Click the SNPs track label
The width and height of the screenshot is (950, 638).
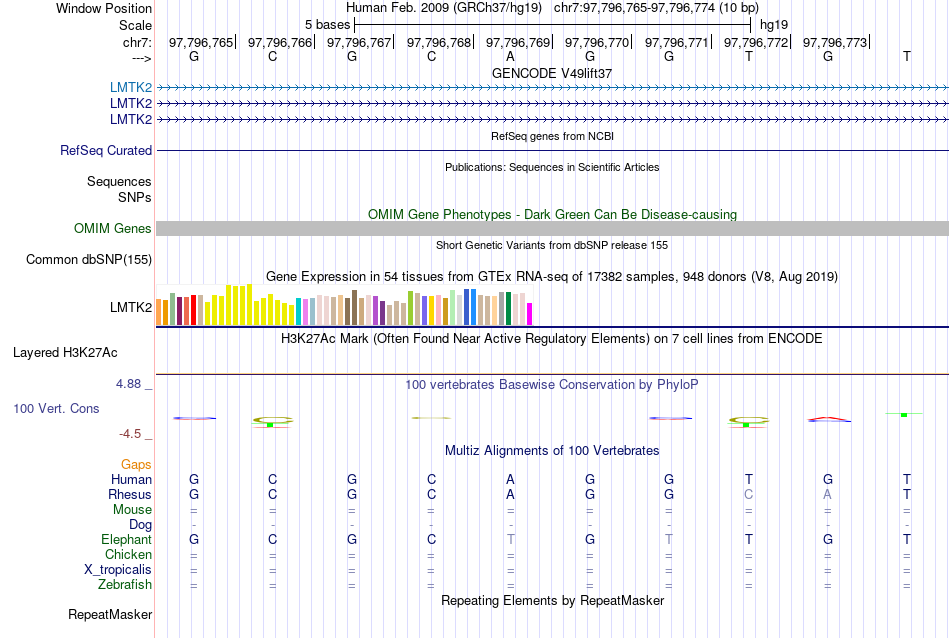135,197
